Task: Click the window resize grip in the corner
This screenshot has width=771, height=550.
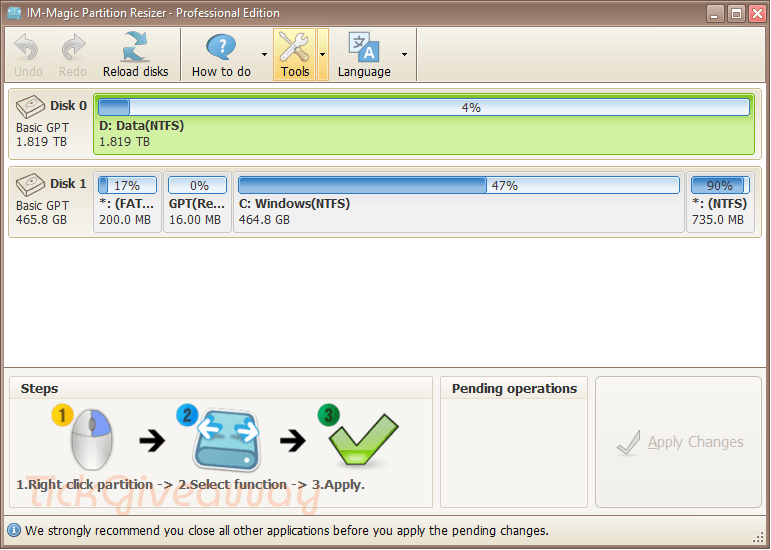Action: click(759, 537)
